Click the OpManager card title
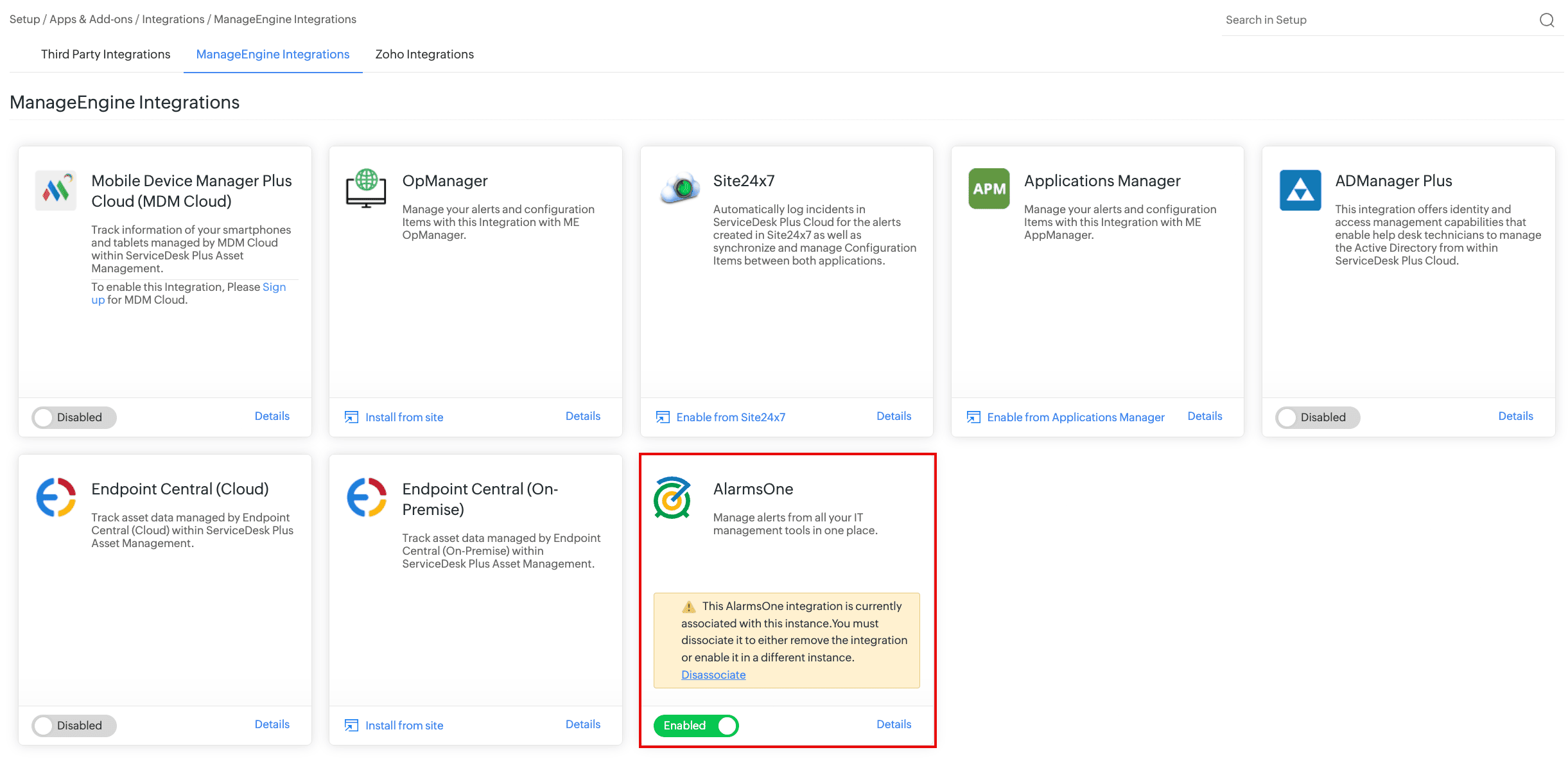 tap(445, 181)
